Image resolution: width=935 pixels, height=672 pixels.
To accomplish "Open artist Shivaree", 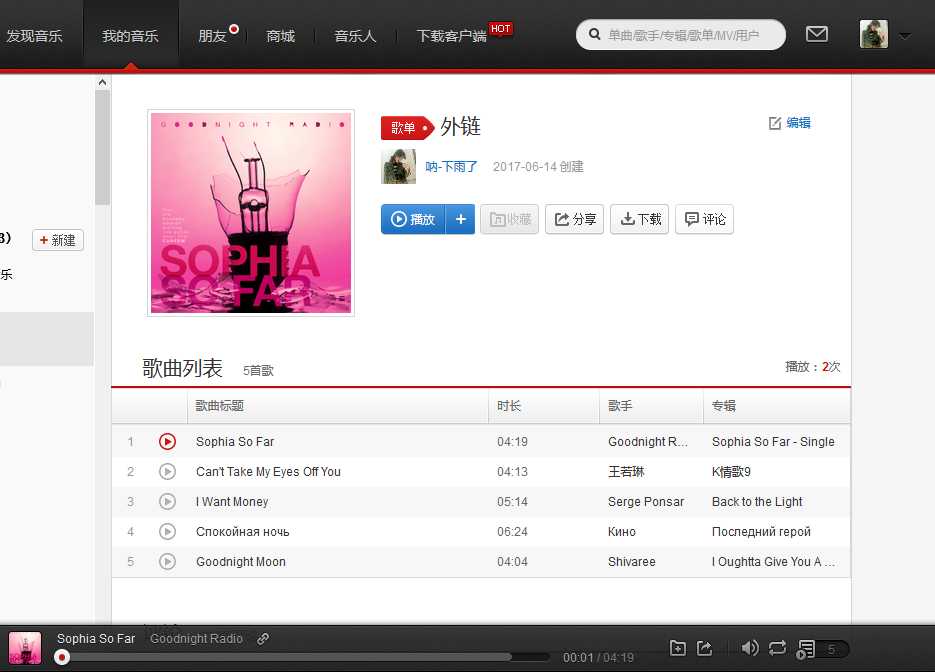I will 631,562.
